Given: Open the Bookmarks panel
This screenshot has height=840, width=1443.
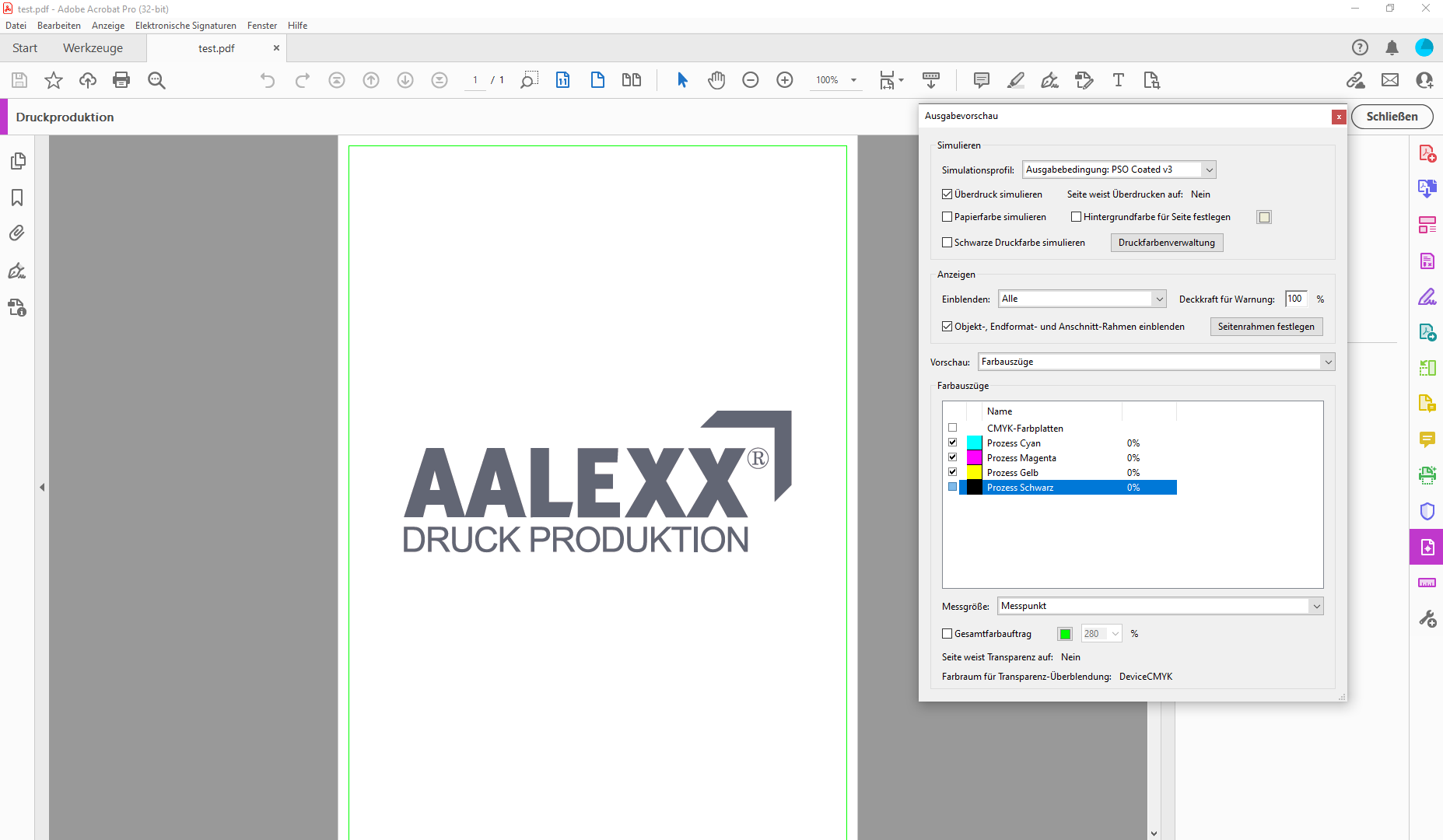Looking at the screenshot, I should (x=18, y=198).
